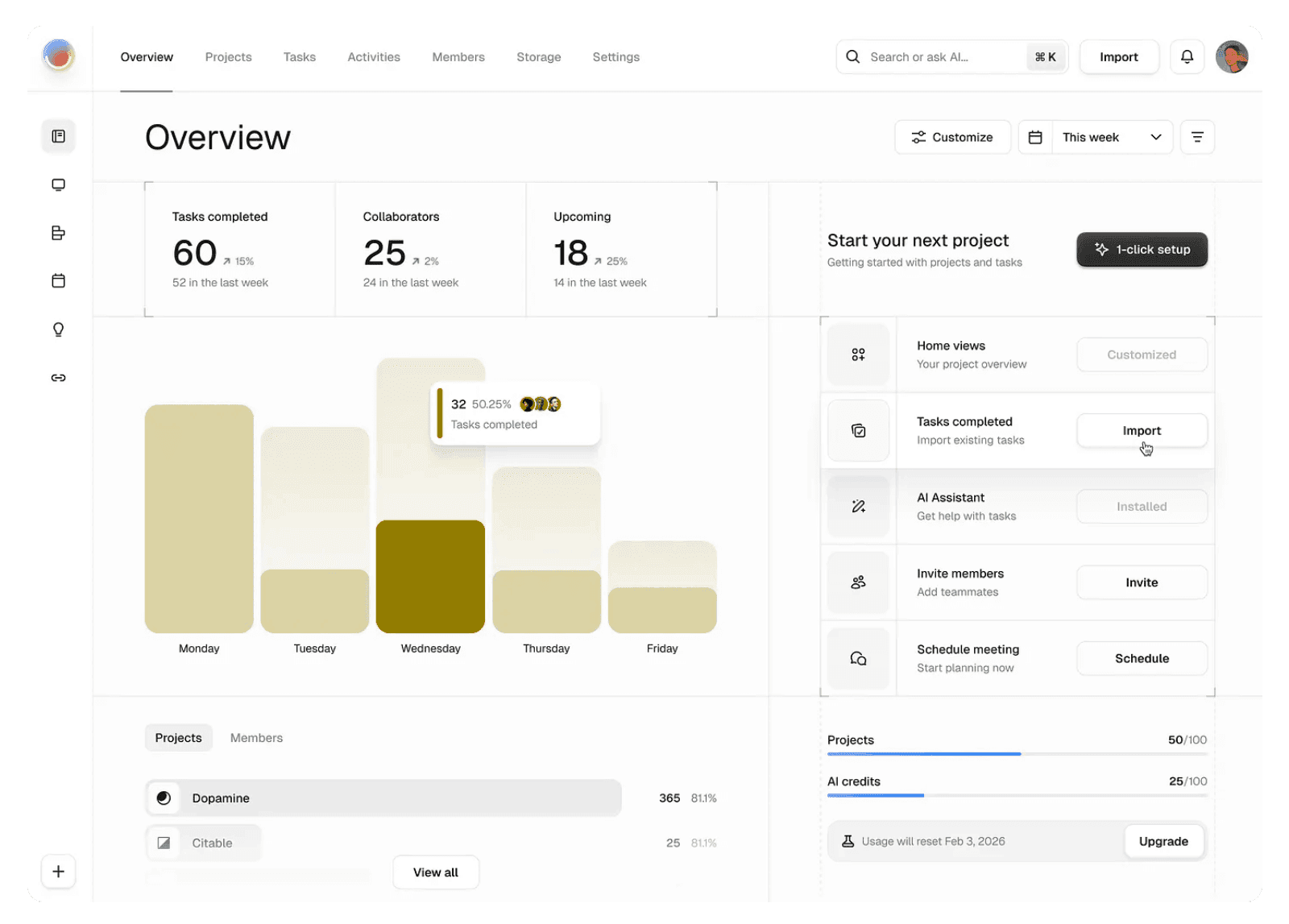Open the lightbulb ideas sidebar icon
The width and height of the screenshot is (1289, 924).
[x=58, y=329]
